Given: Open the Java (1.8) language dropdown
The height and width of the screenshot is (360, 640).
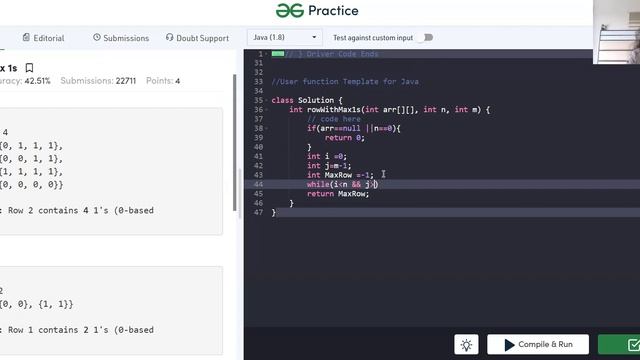Looking at the screenshot, I should tap(284, 38).
